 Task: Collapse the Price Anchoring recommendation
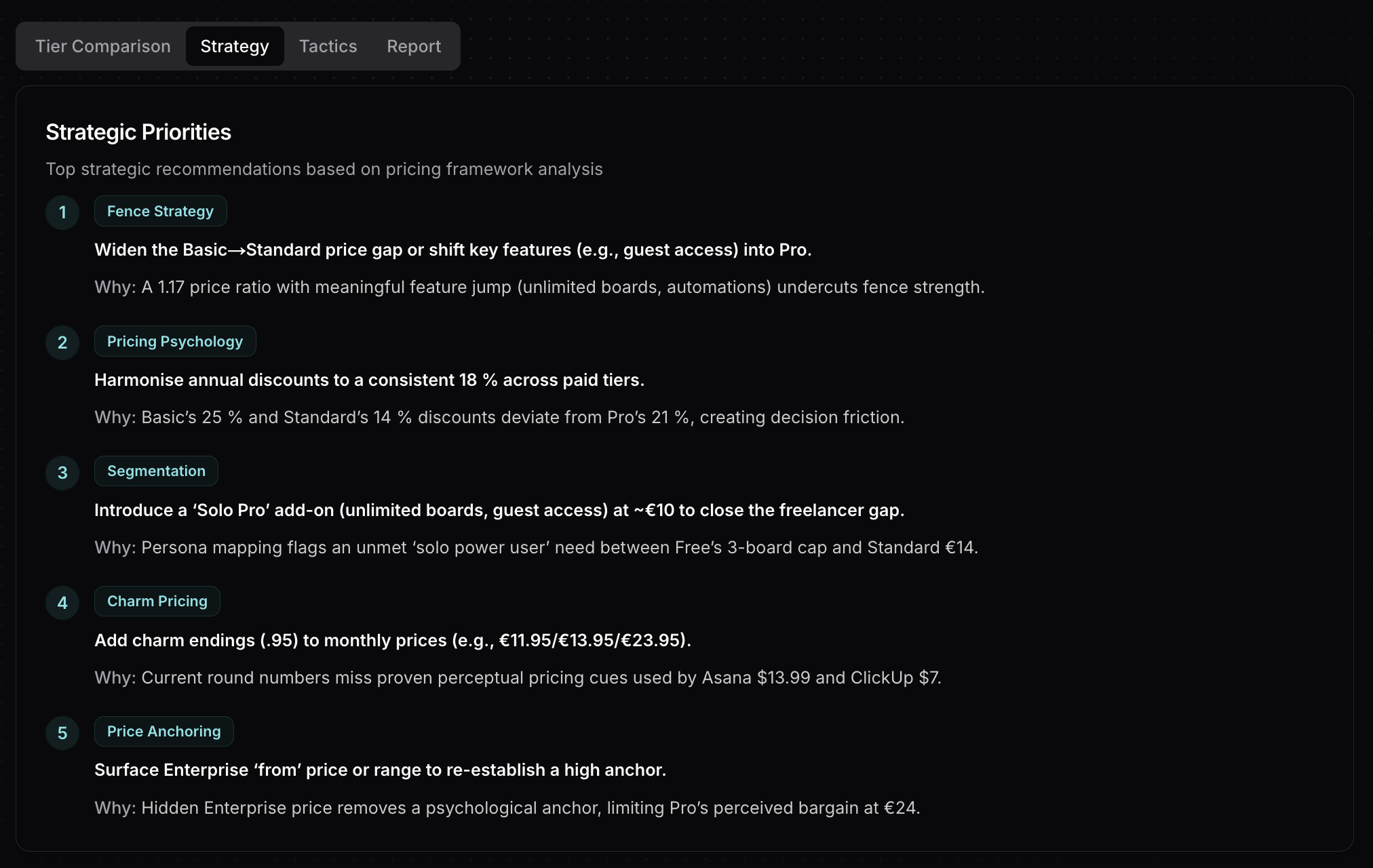(x=380, y=770)
